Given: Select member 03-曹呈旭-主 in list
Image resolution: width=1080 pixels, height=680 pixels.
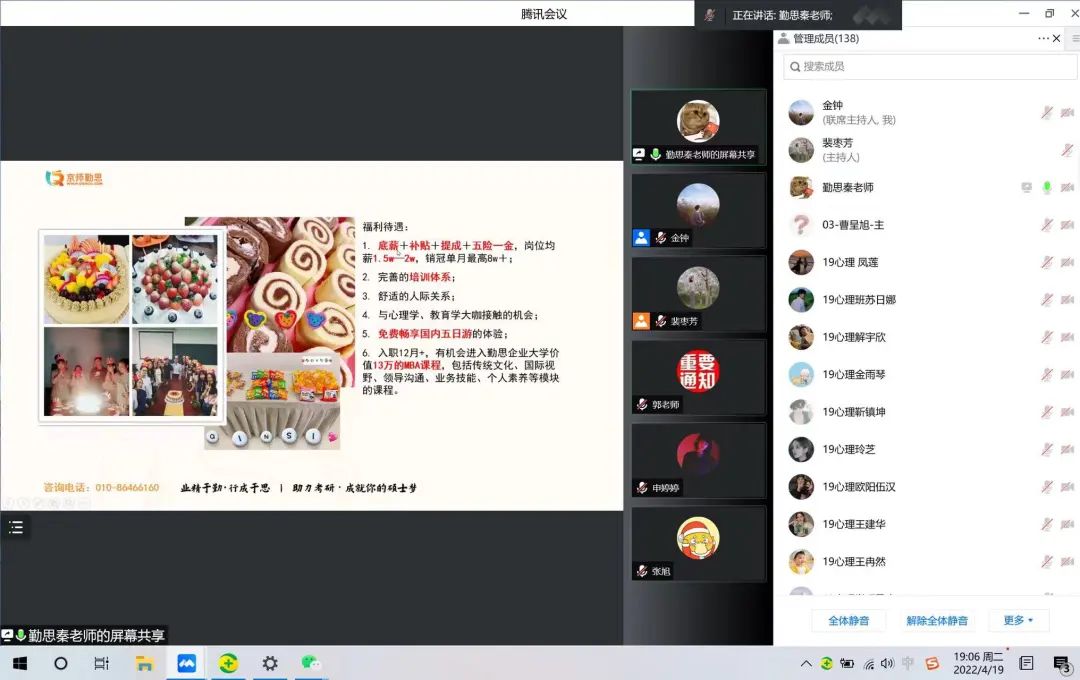Looking at the screenshot, I should [853, 225].
